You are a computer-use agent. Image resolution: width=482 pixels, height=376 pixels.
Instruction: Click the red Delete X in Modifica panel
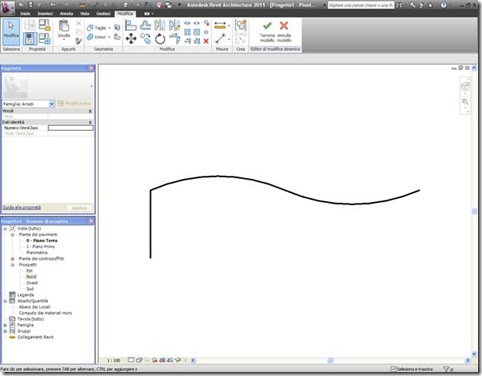point(206,41)
